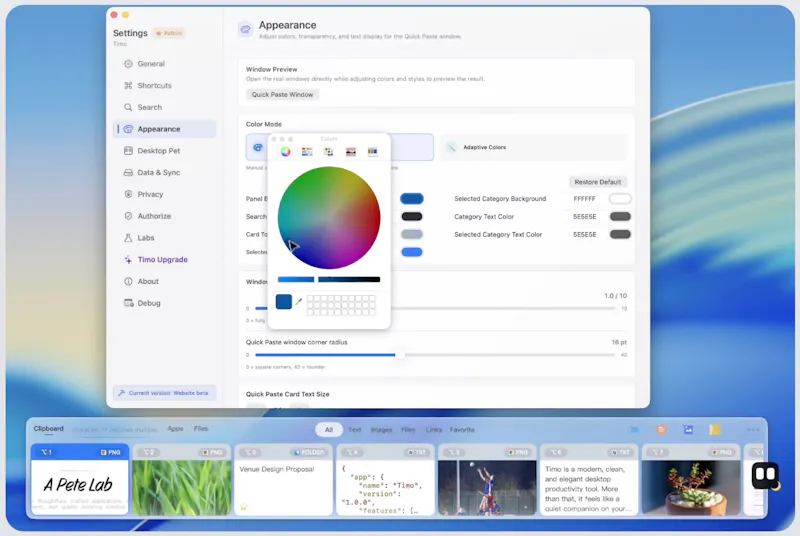Select the Images filter in paste panel
Viewport: 800px width, 536px height.
click(x=381, y=430)
